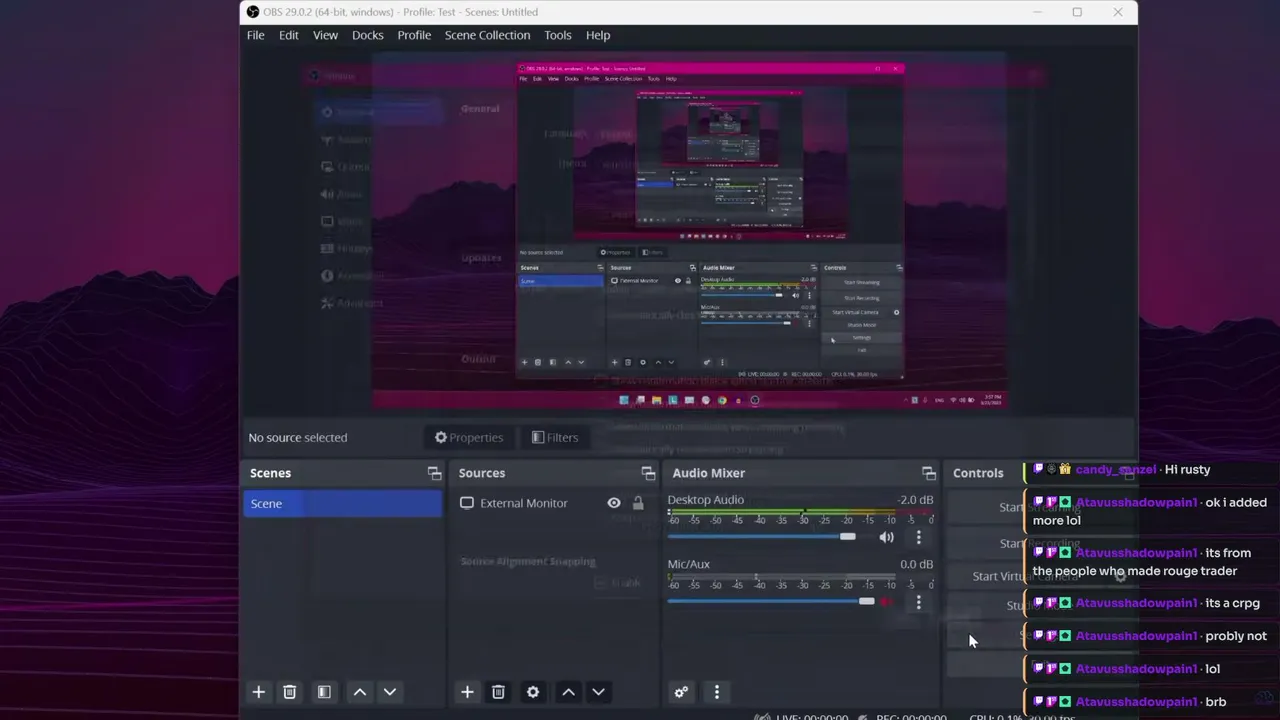Click the chat message 'ok i added more lol'
Image resolution: width=1280 pixels, height=720 pixels.
1150,511
